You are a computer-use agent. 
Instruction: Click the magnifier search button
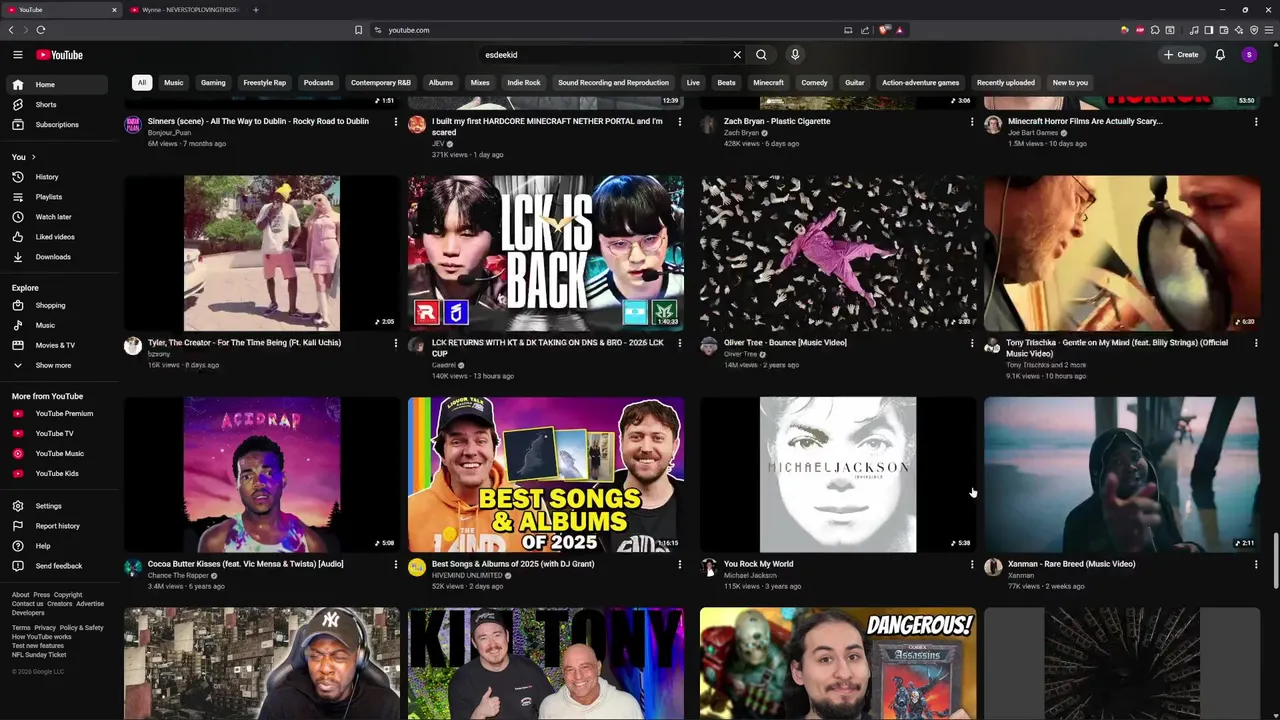point(761,55)
